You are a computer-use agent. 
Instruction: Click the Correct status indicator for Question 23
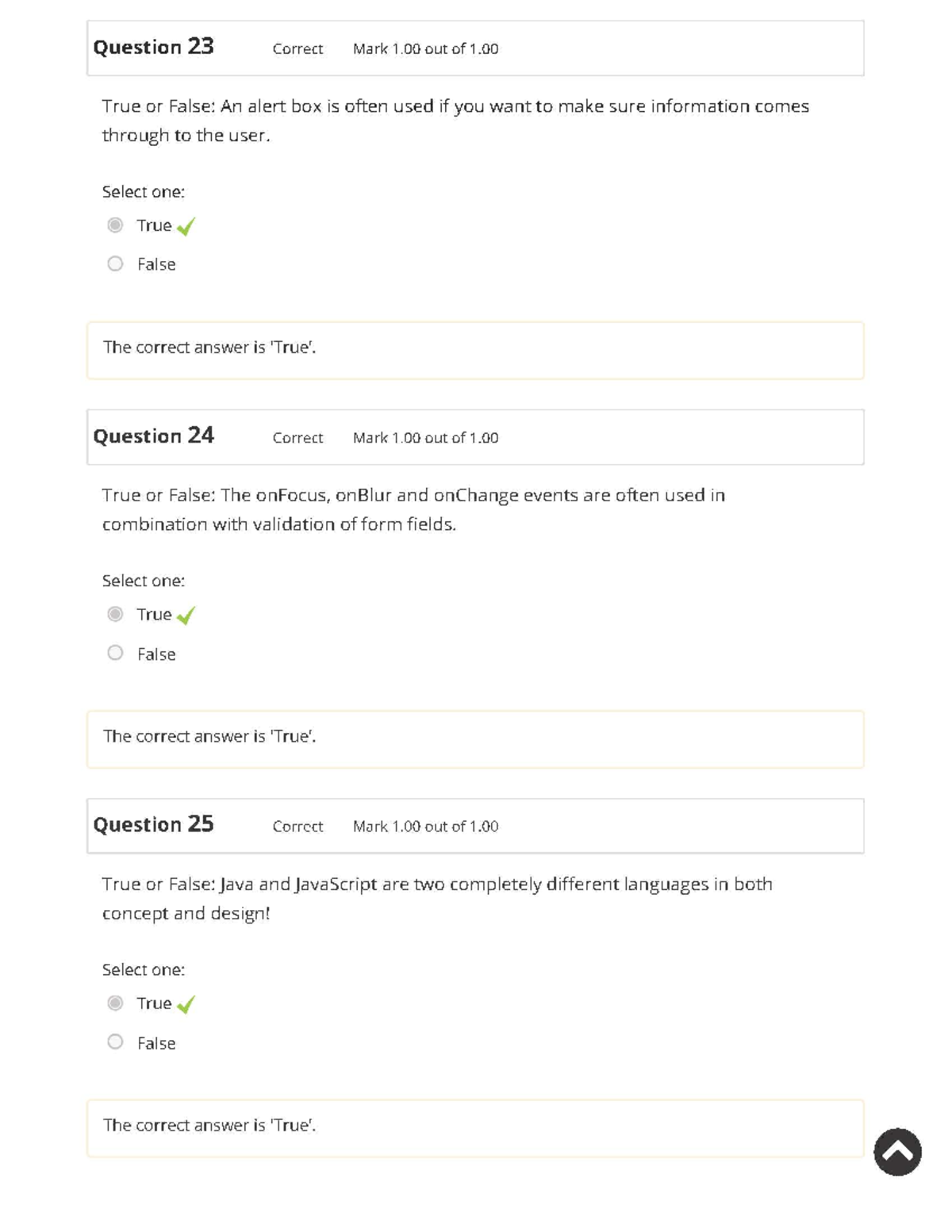297,49
